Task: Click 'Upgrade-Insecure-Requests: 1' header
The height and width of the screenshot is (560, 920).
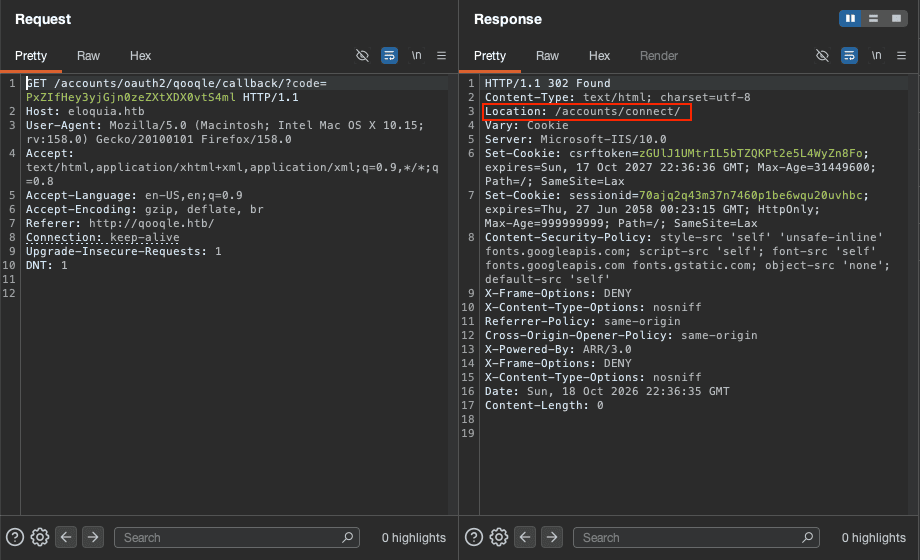Action: click(x=124, y=251)
